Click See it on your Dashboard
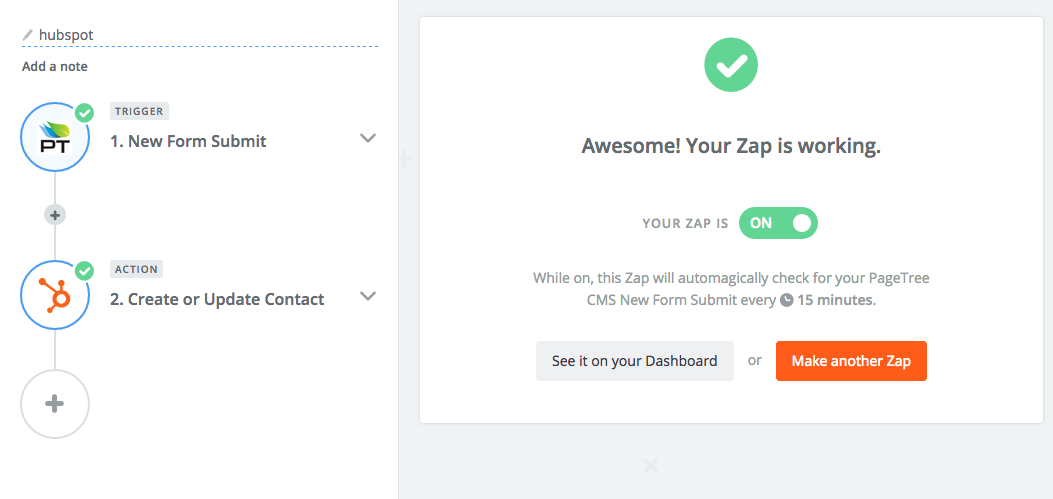 (635, 361)
